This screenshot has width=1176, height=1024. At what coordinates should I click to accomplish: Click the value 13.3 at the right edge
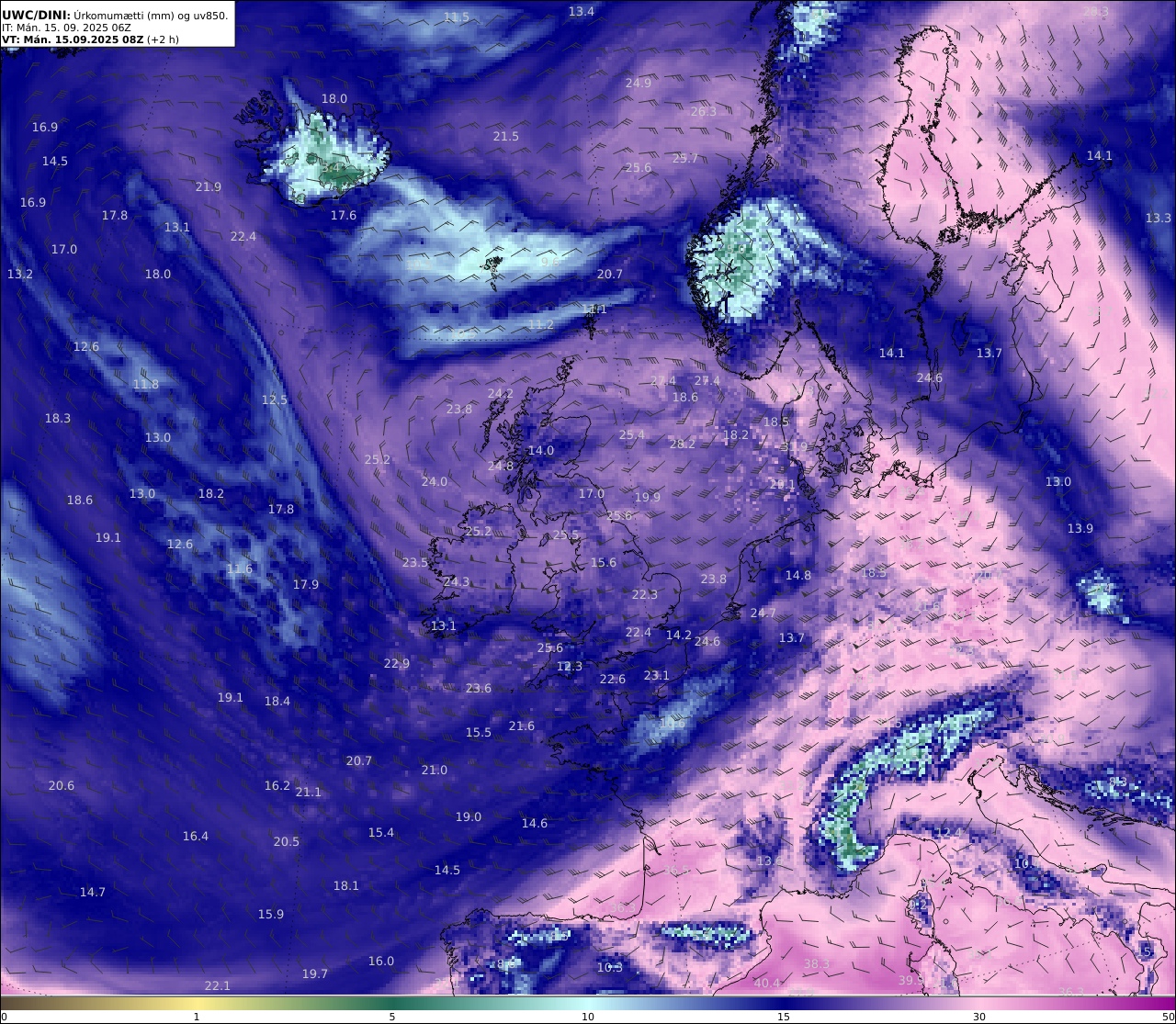[1159, 218]
